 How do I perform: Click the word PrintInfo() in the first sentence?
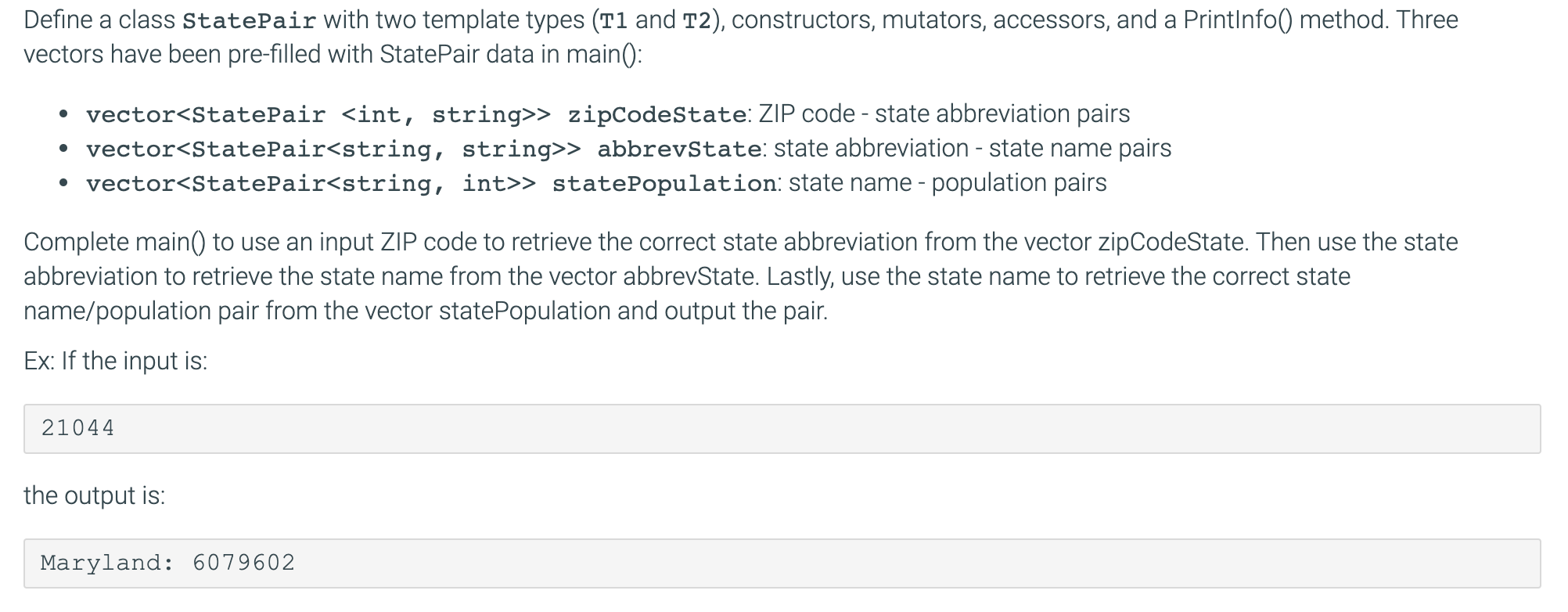(1238, 20)
